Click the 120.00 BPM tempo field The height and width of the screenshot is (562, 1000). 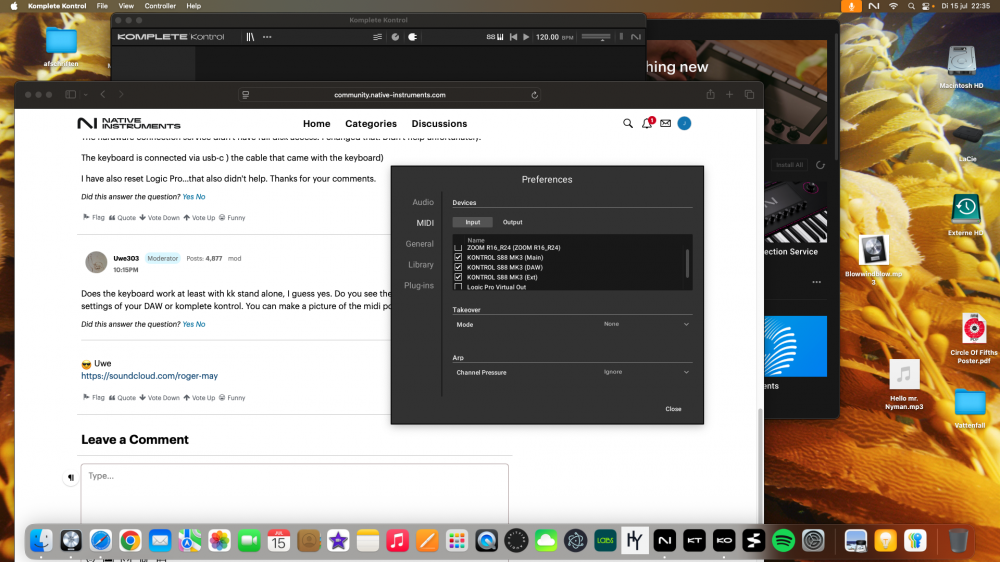pos(554,37)
